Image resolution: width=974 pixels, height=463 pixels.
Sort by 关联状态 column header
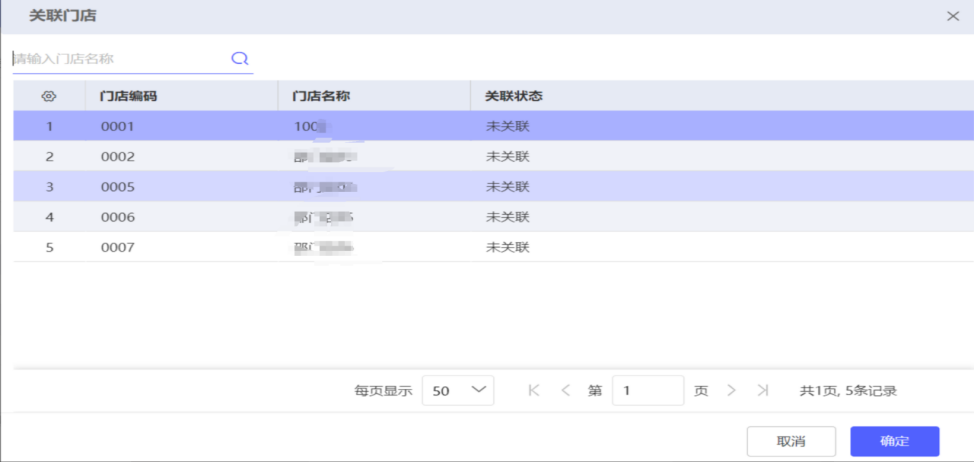pos(514,96)
